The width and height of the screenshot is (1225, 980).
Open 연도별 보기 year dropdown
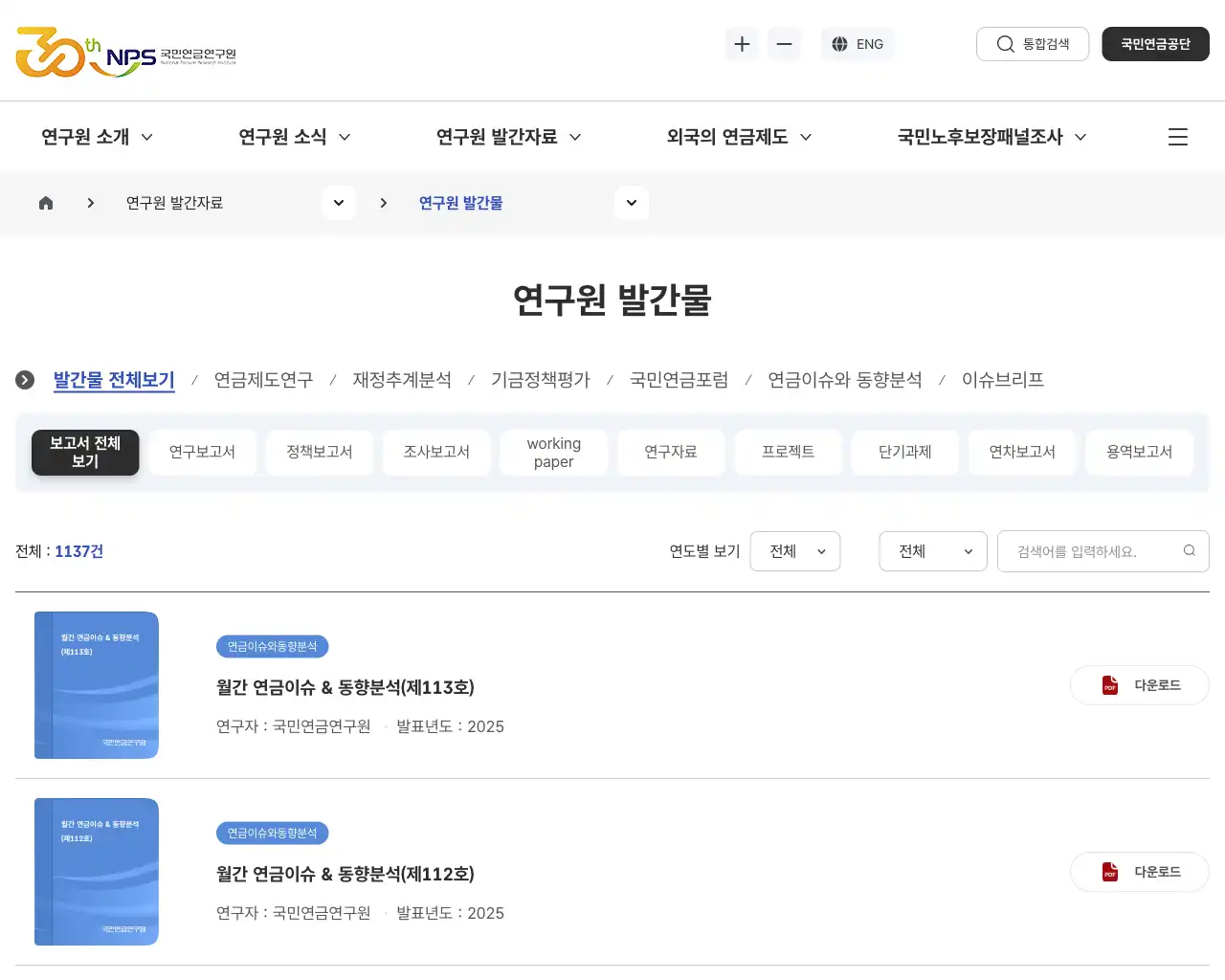[x=795, y=551]
